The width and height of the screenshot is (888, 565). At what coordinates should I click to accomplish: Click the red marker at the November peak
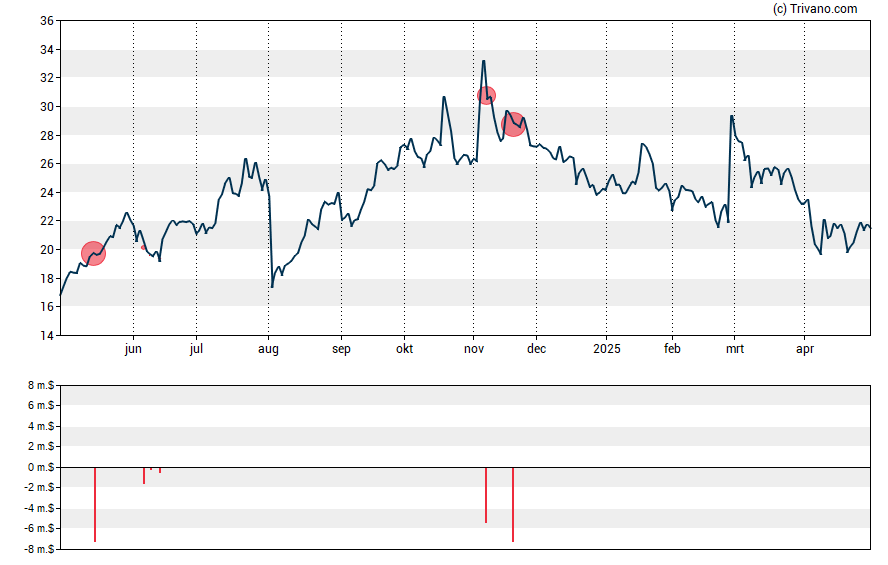click(x=486, y=95)
